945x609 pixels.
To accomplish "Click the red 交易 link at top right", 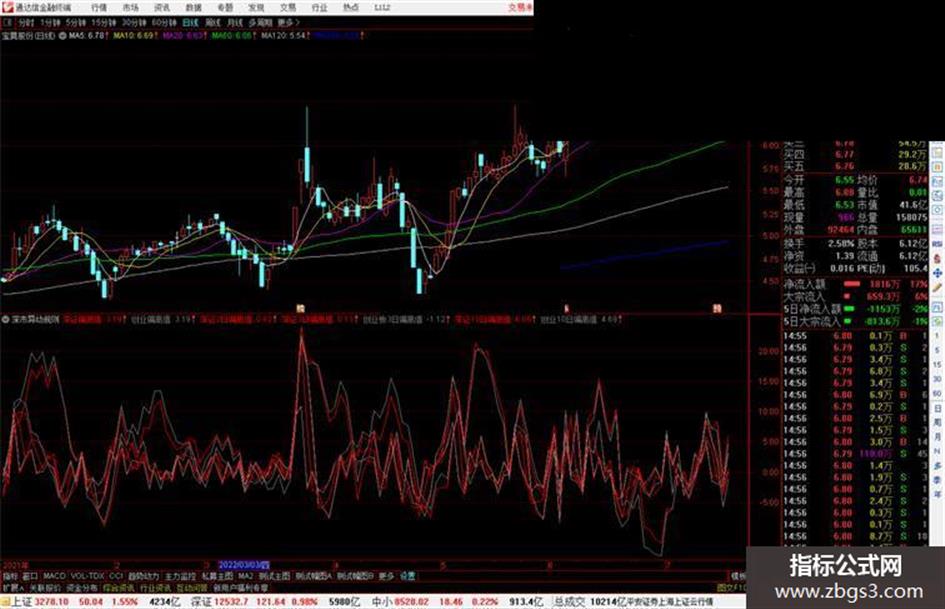I will (520, 8).
